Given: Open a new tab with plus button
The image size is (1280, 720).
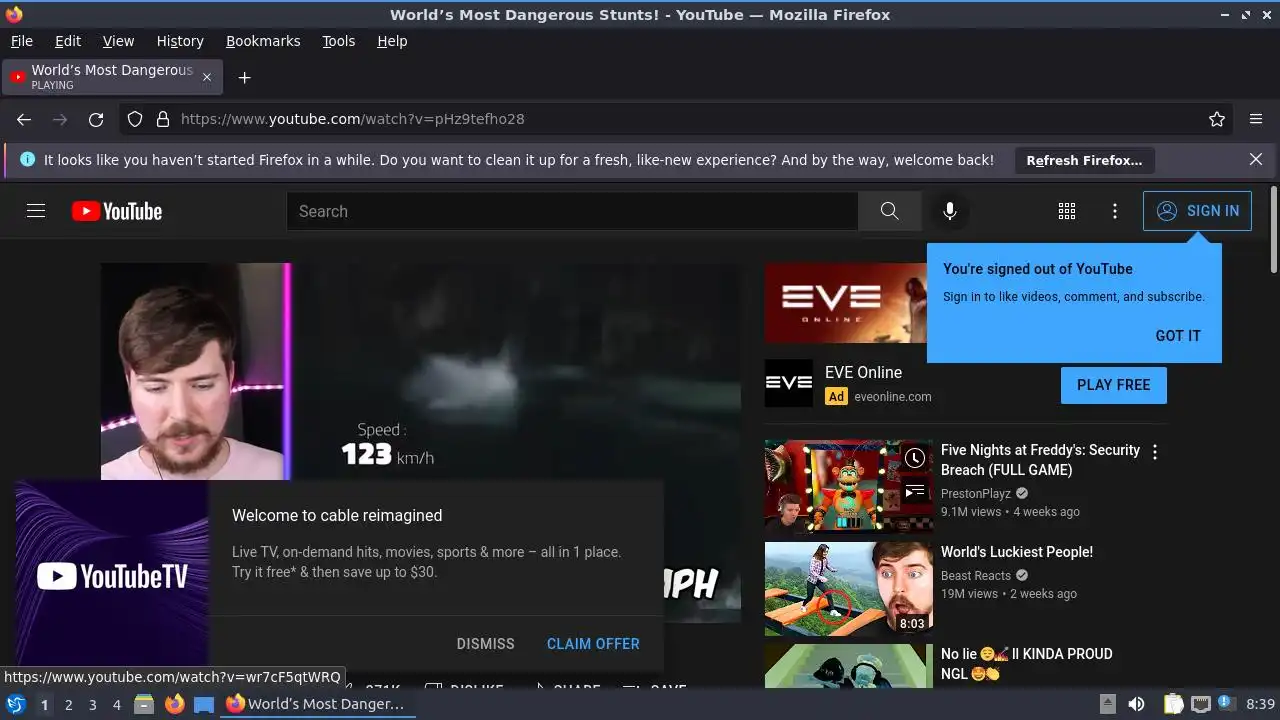Looking at the screenshot, I should (244, 77).
